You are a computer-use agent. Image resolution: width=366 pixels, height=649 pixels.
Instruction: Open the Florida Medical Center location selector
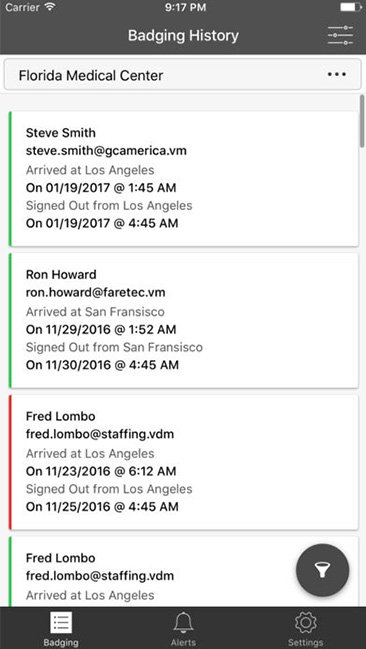click(183, 75)
